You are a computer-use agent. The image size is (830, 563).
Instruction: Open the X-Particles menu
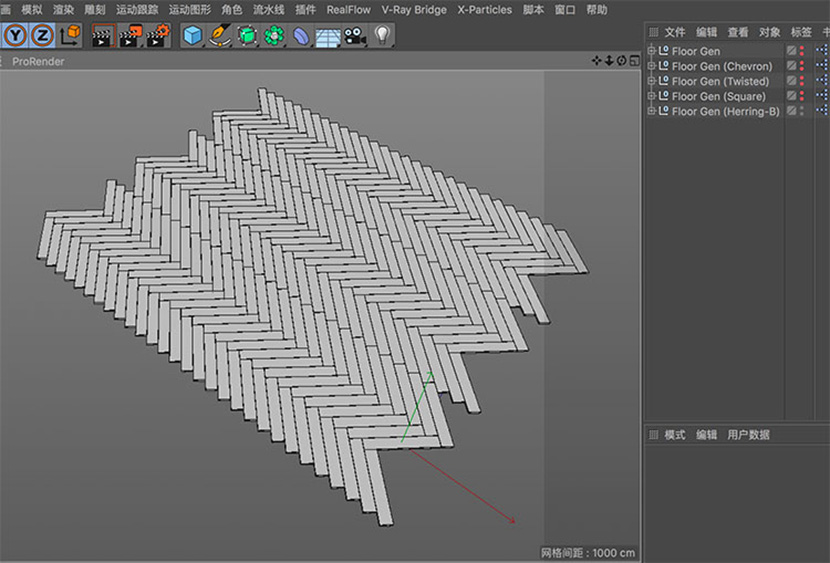484,10
